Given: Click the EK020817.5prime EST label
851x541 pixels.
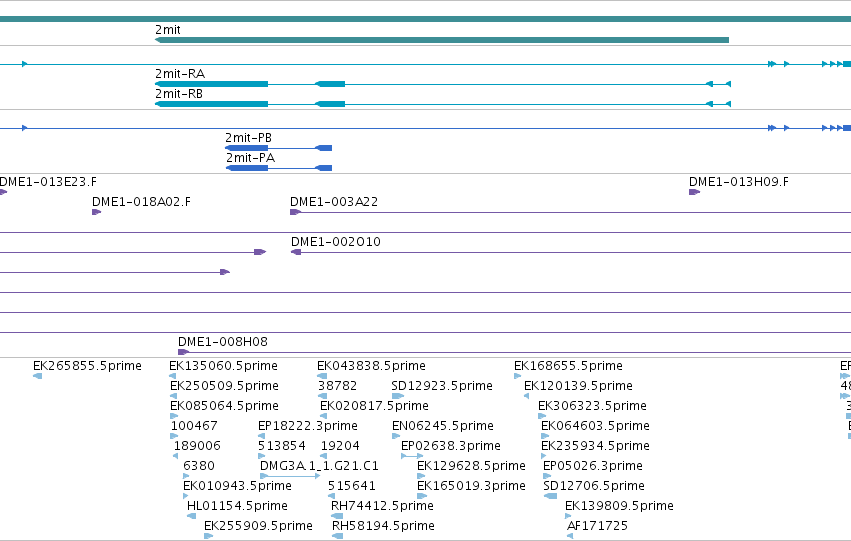Looking at the screenshot, I should (x=374, y=406).
